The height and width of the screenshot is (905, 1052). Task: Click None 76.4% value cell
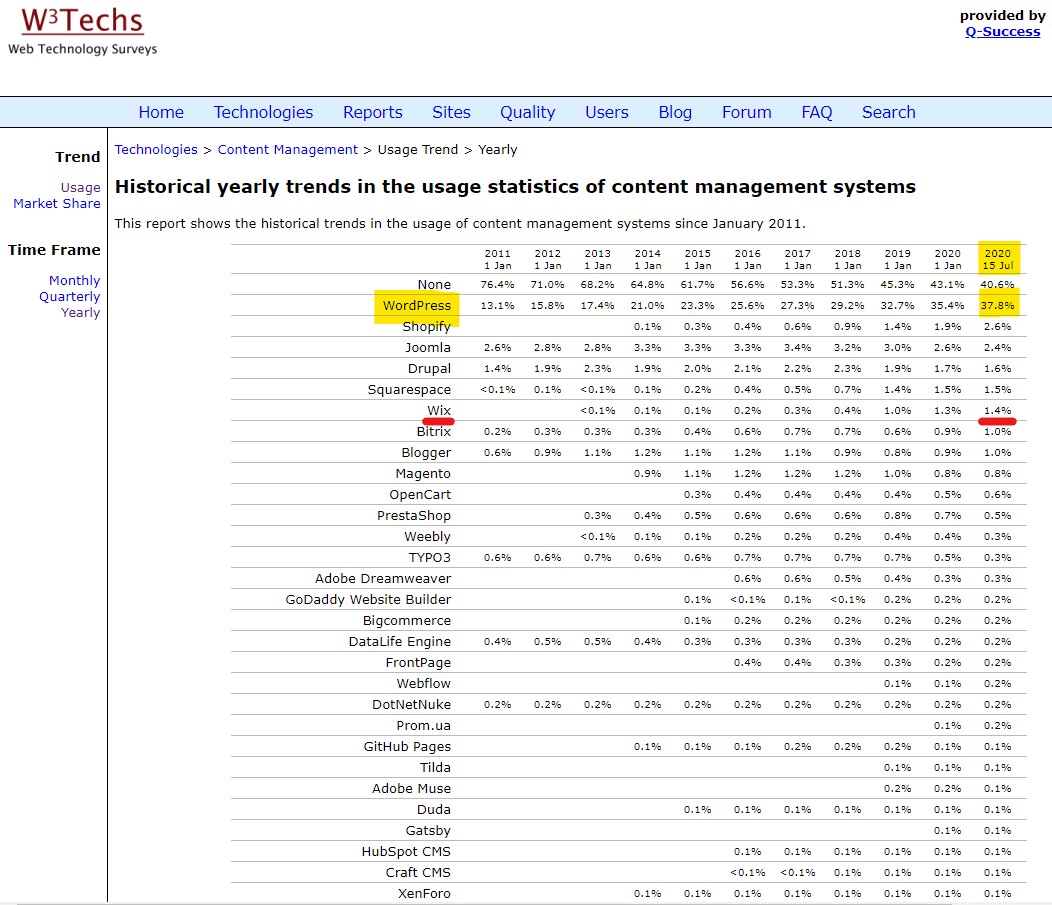pyautogui.click(x=498, y=284)
